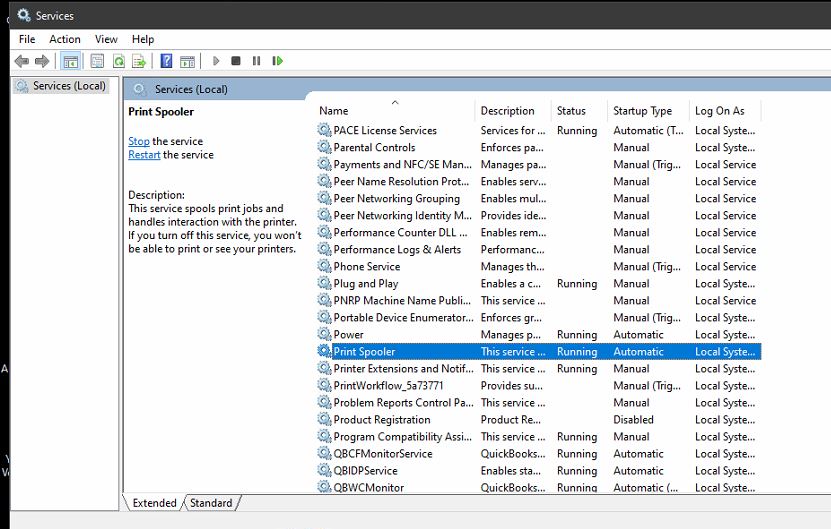Image resolution: width=831 pixels, height=529 pixels.
Task: Select Performance Logs & Alerts service
Action: (x=539, y=249)
